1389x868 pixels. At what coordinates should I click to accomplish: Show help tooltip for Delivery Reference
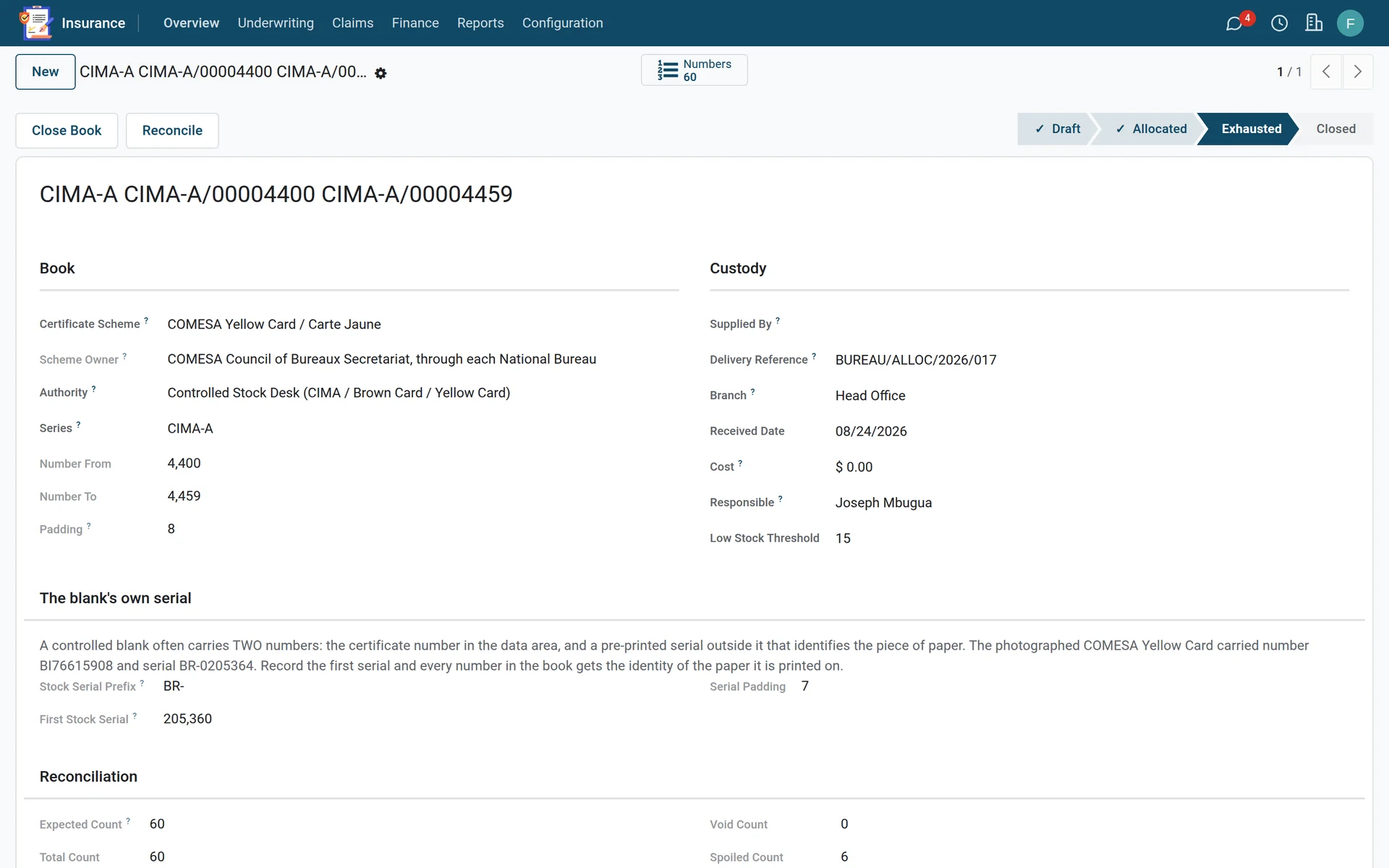pyautogui.click(x=814, y=356)
